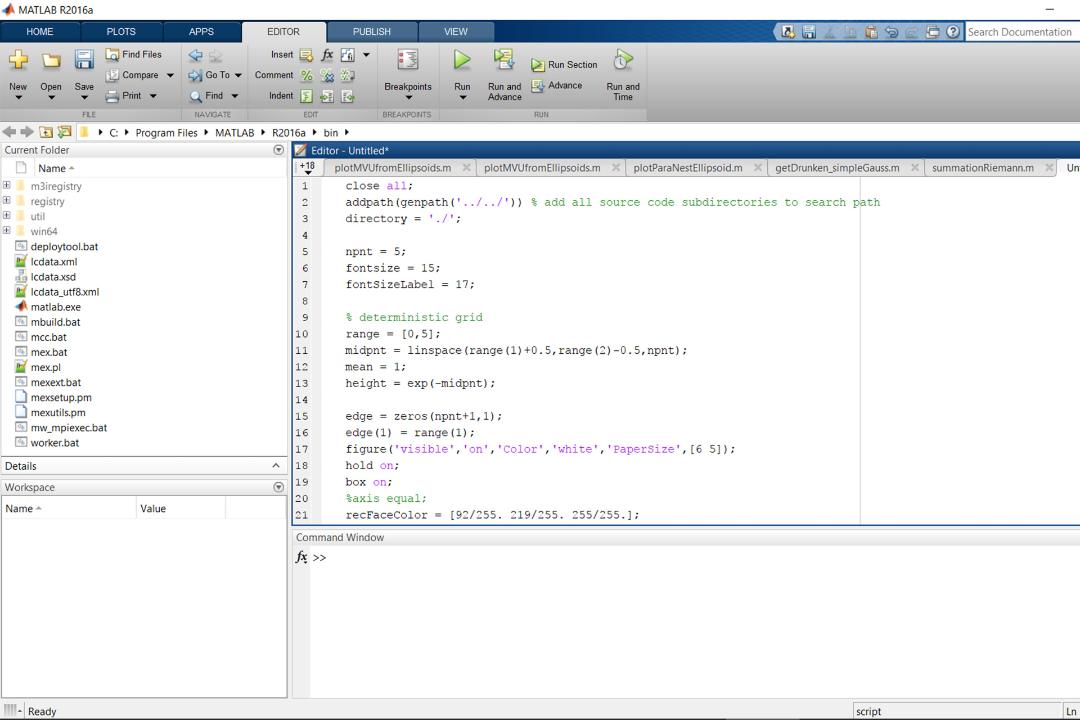Expand the win64 folder tree node

(6, 231)
